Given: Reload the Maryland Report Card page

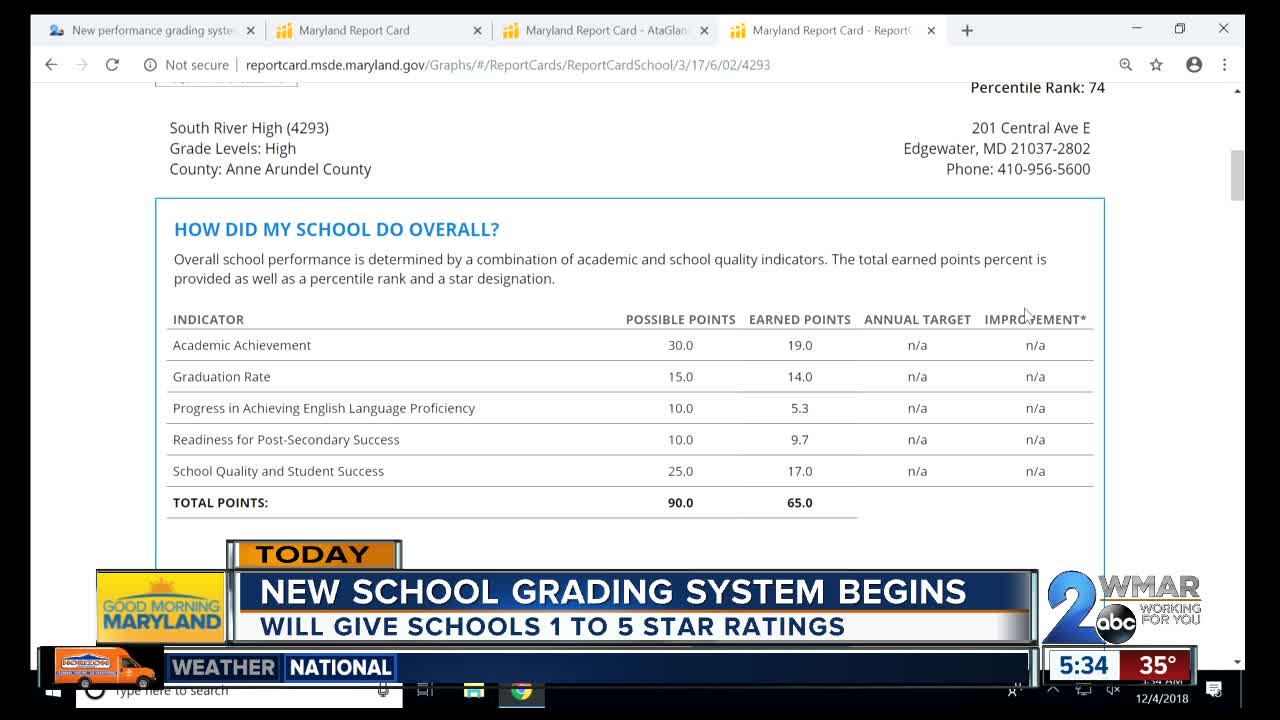Looking at the screenshot, I should [x=112, y=64].
